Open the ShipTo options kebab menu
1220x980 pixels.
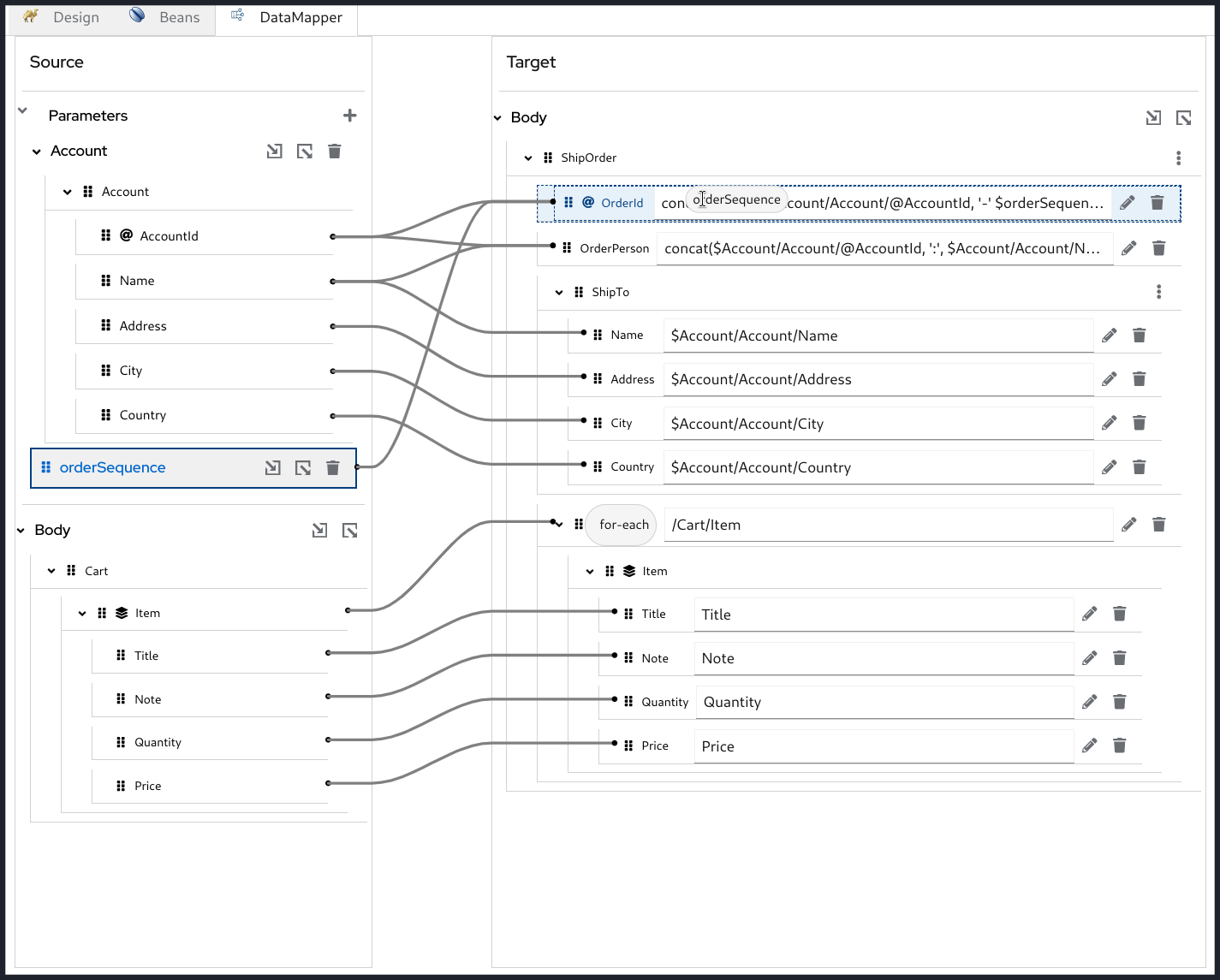coord(1158,291)
